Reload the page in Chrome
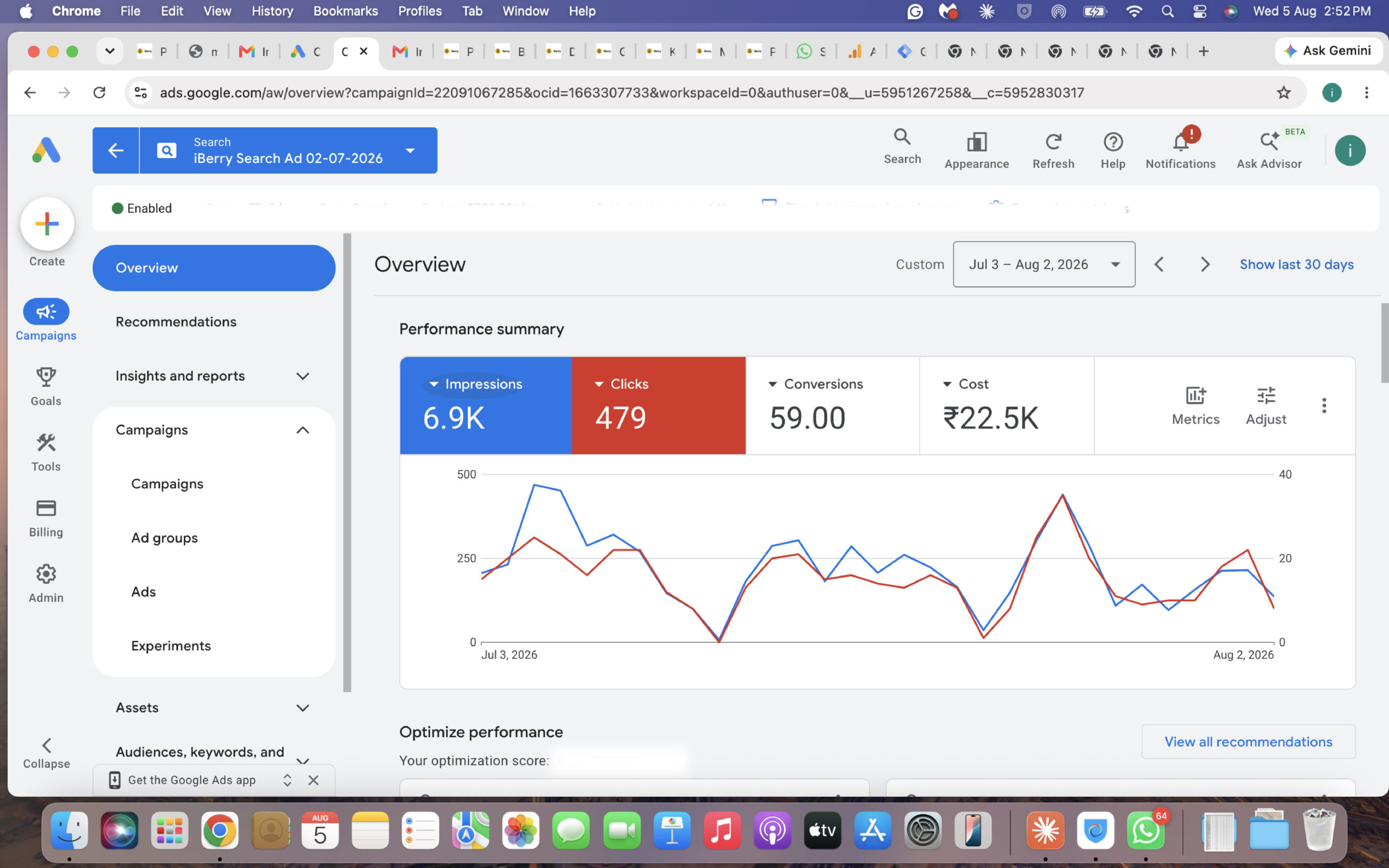 coord(99,92)
